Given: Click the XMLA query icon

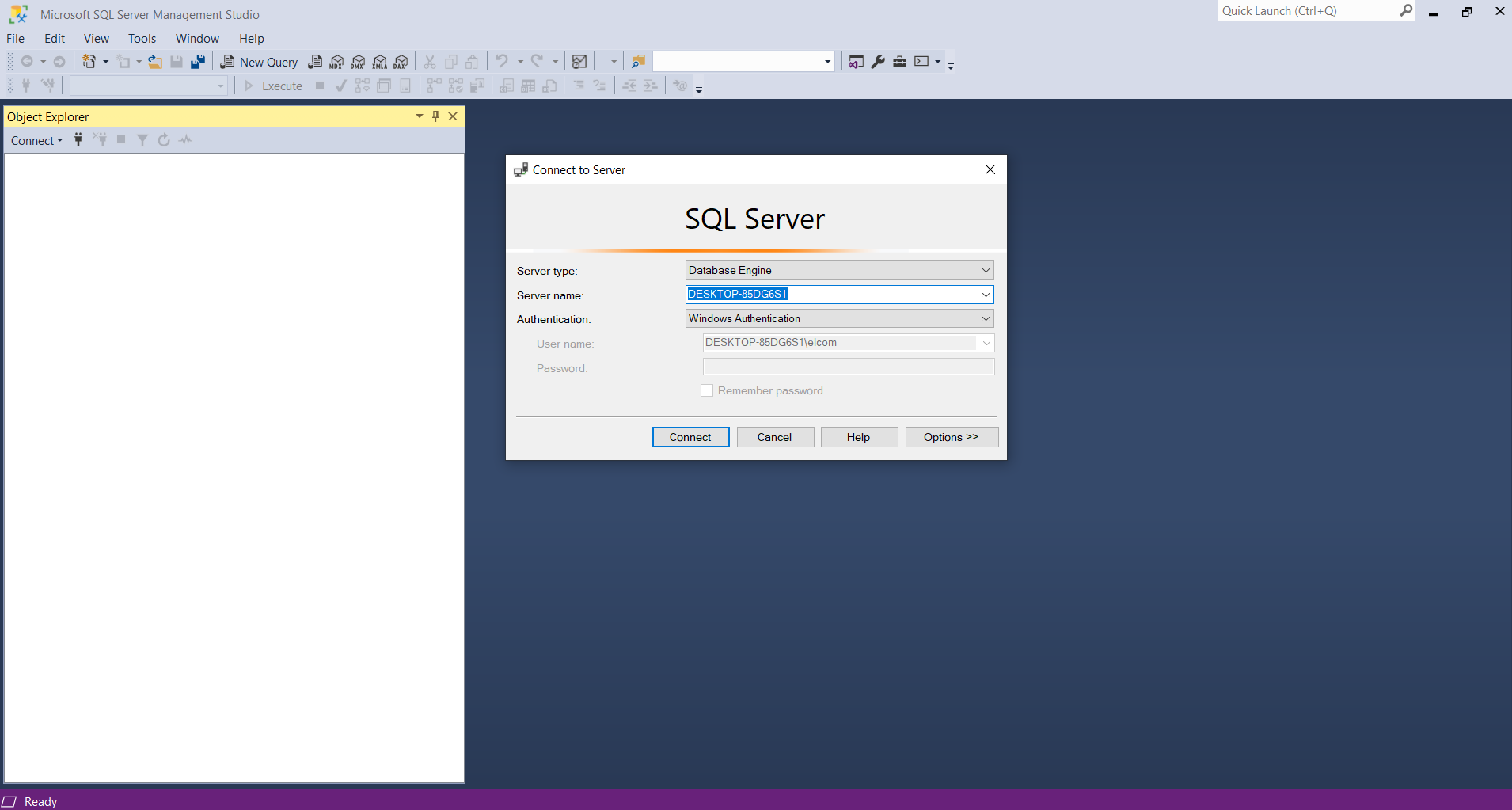Looking at the screenshot, I should click(x=380, y=62).
